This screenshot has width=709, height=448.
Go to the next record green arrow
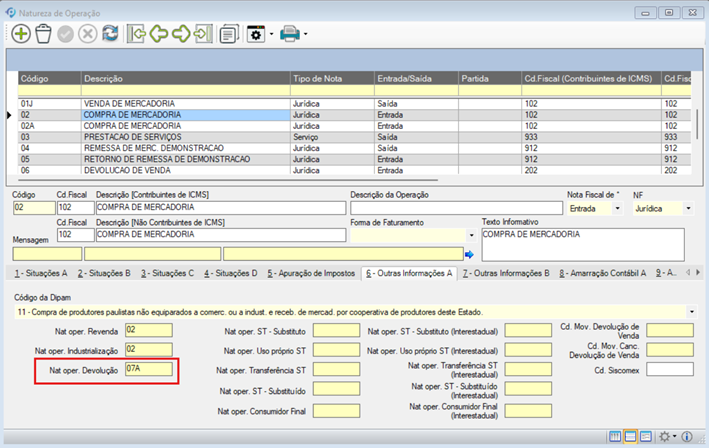pos(181,34)
